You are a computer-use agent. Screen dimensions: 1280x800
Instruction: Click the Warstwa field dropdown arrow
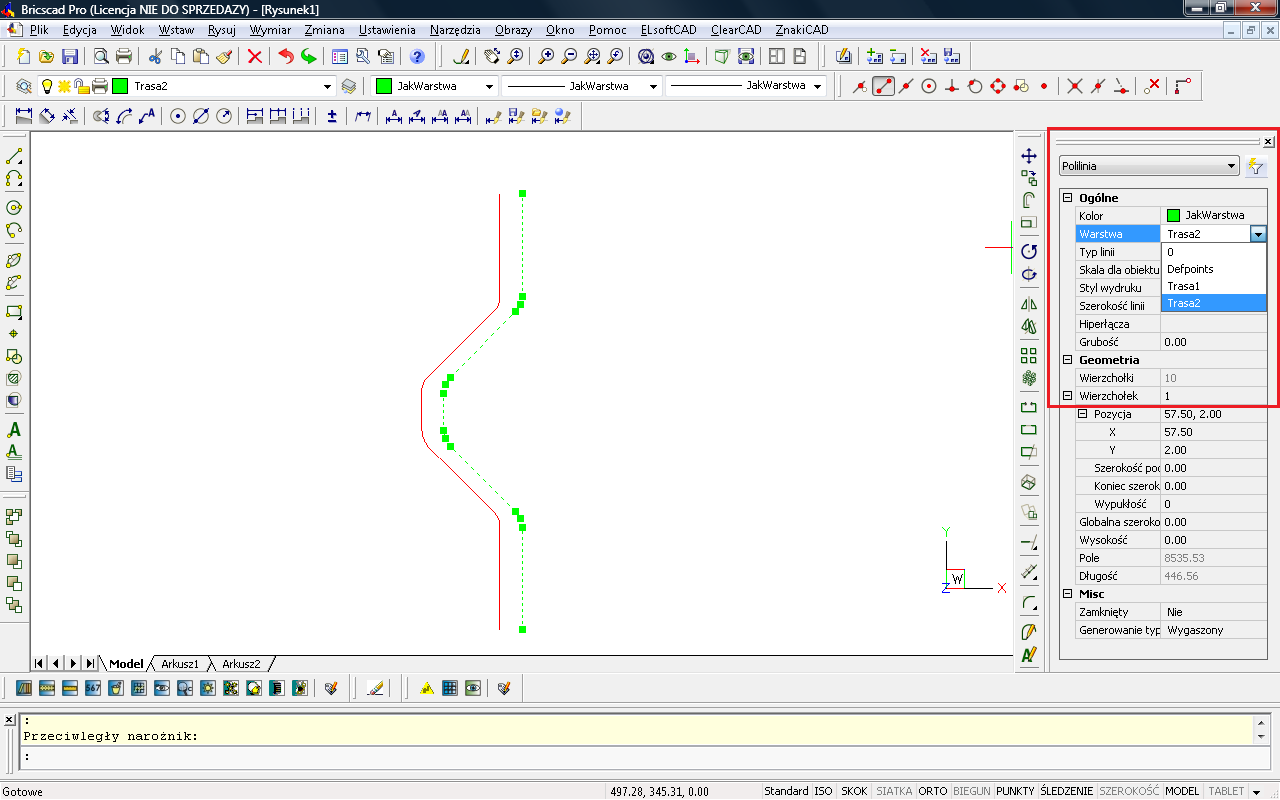point(1258,233)
